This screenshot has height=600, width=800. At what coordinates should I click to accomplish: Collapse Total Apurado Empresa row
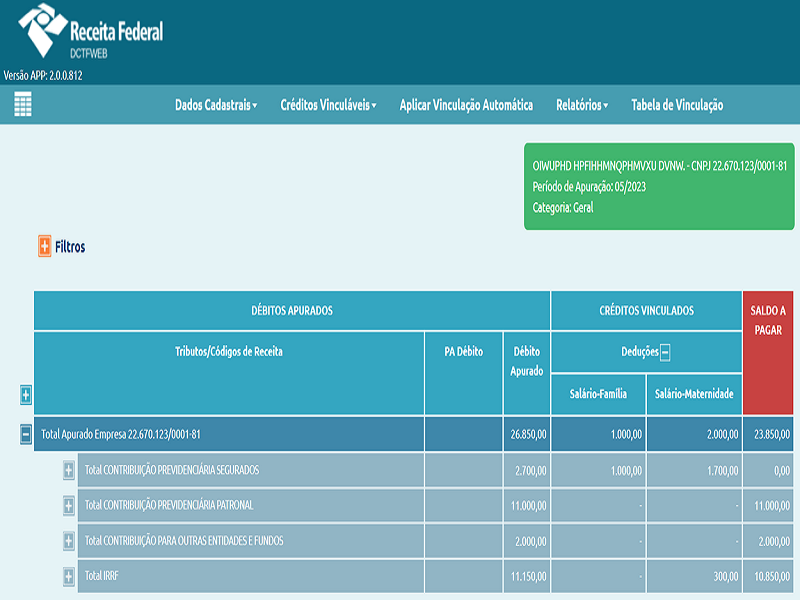click(x=26, y=434)
